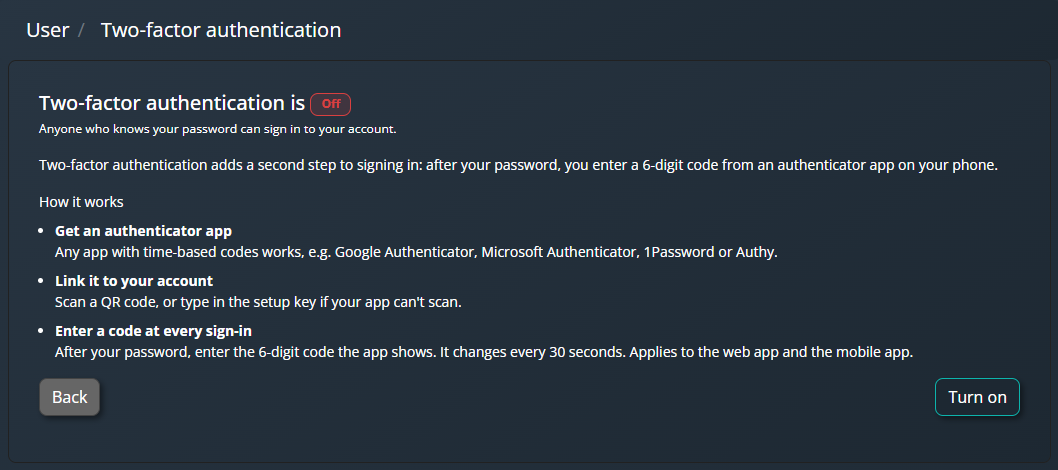Select the 'Enter a code at every sign-in' title
1058x470 pixels.
pos(153,331)
